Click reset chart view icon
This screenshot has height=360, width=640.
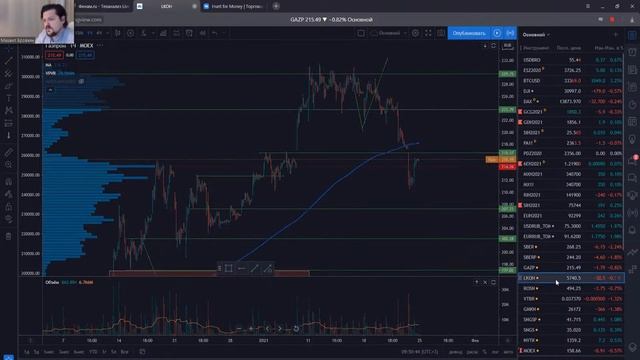click(x=296, y=329)
